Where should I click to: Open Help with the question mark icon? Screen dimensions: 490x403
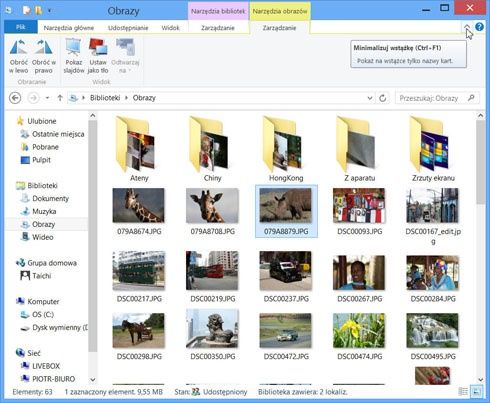tap(479, 27)
